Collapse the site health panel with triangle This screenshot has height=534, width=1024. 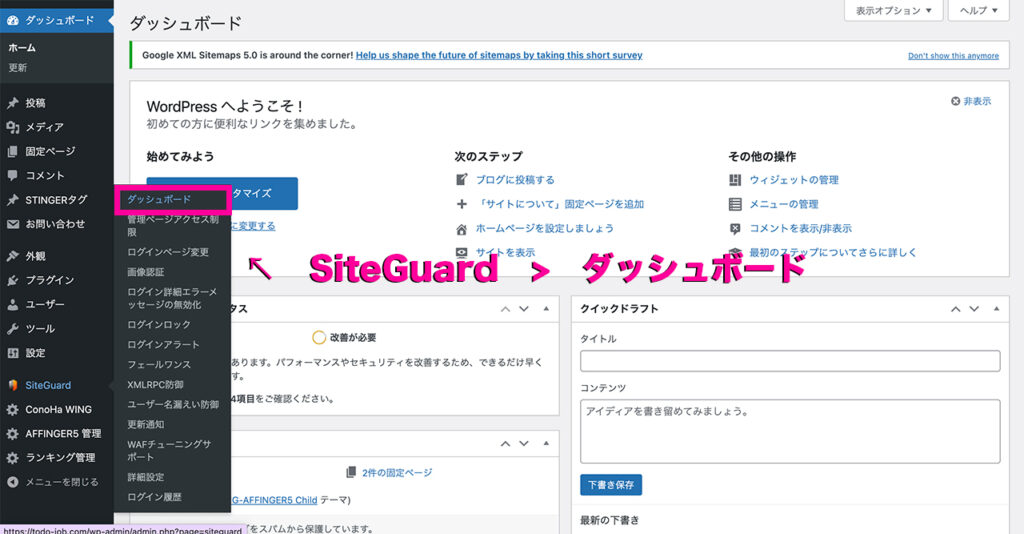[x=546, y=309]
